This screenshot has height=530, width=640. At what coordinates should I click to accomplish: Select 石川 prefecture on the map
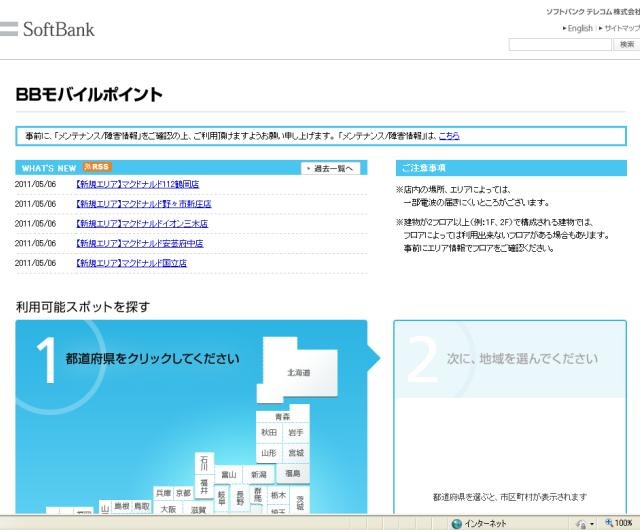pos(204,463)
